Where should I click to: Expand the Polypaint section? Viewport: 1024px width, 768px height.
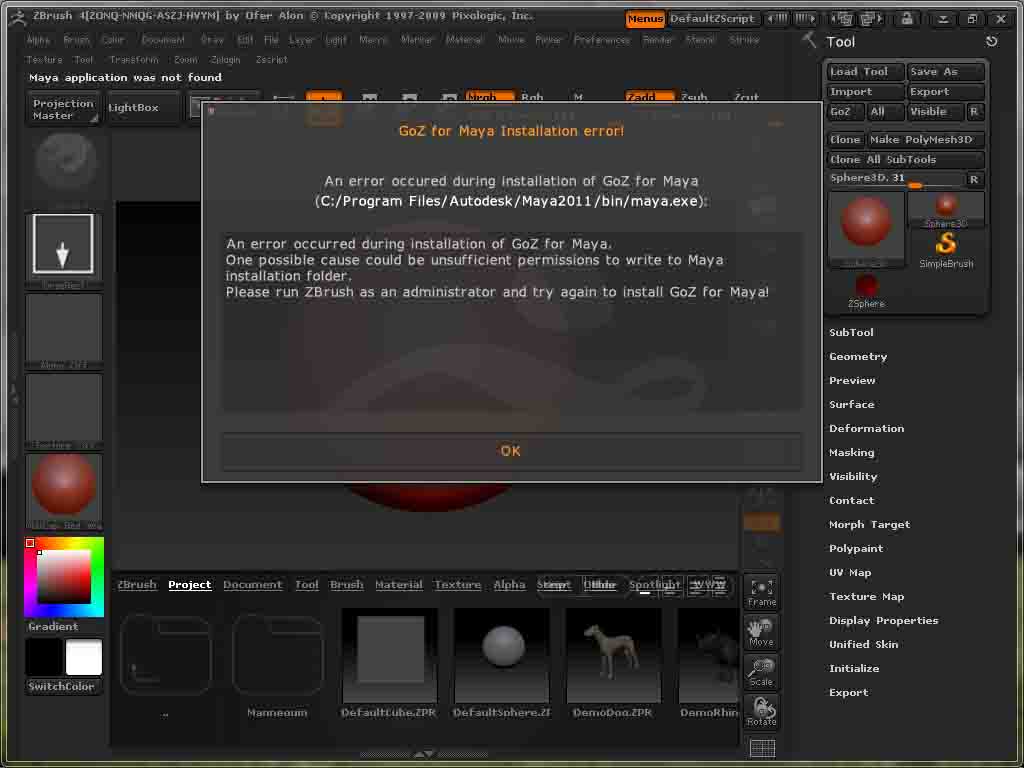856,549
